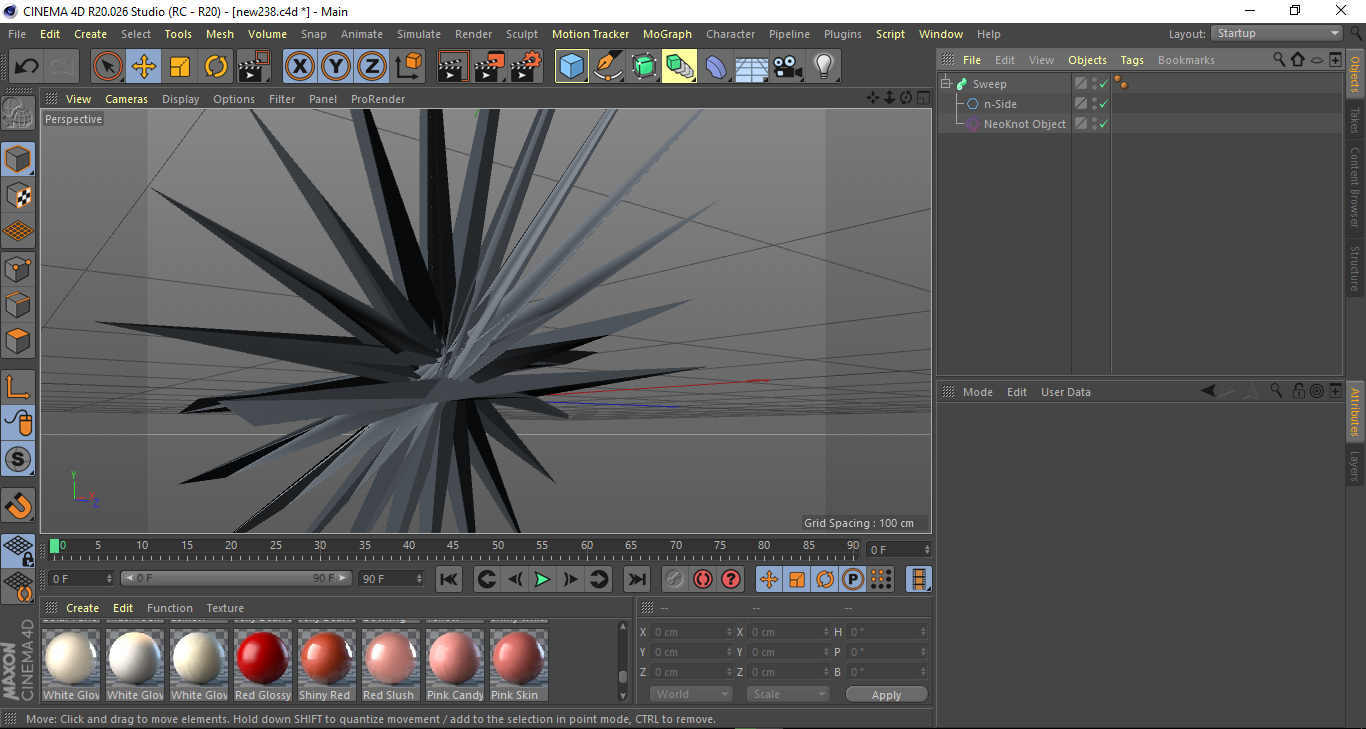Play the animation forwards
This screenshot has height=729, width=1366.
tap(542, 579)
